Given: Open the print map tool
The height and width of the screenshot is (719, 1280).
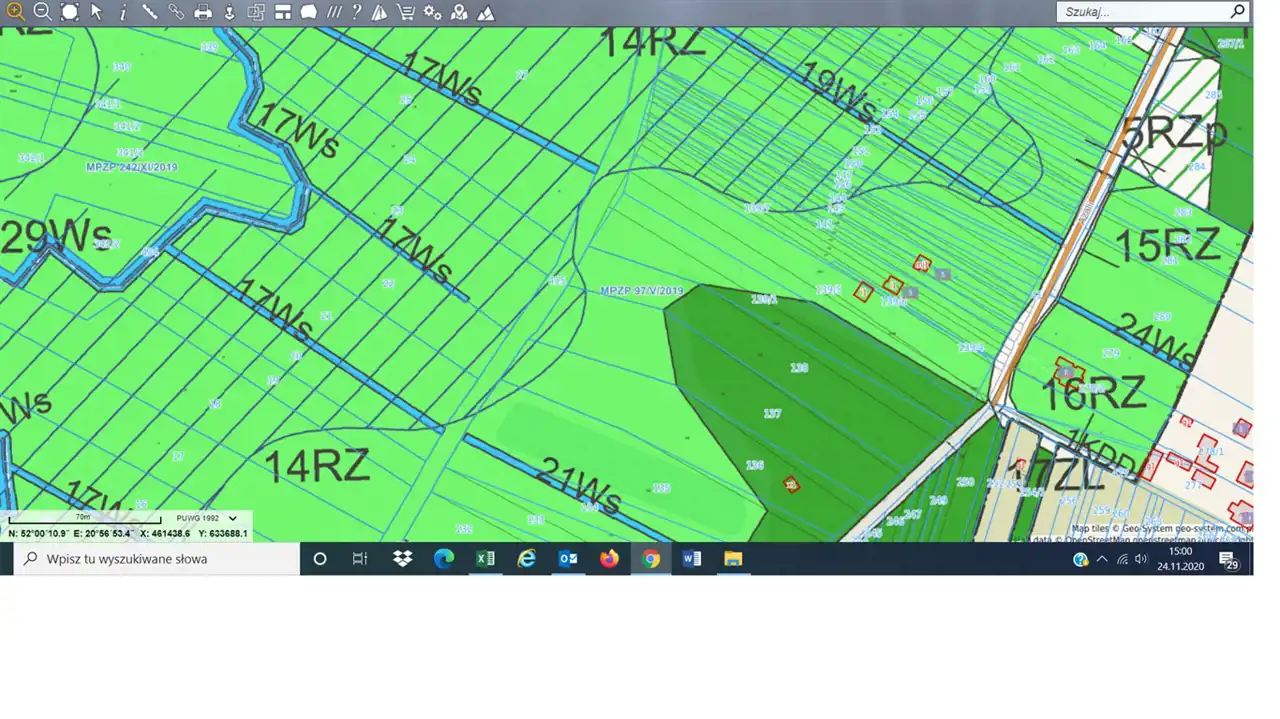Looking at the screenshot, I should 203,12.
